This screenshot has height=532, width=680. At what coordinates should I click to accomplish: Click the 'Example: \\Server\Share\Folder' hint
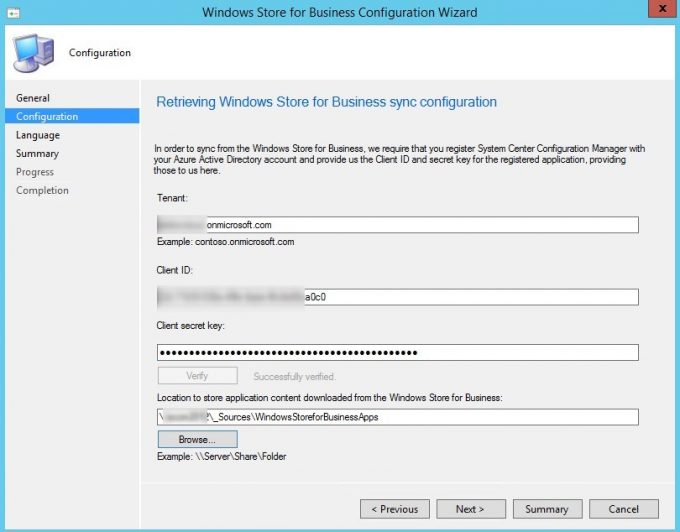pos(222,457)
